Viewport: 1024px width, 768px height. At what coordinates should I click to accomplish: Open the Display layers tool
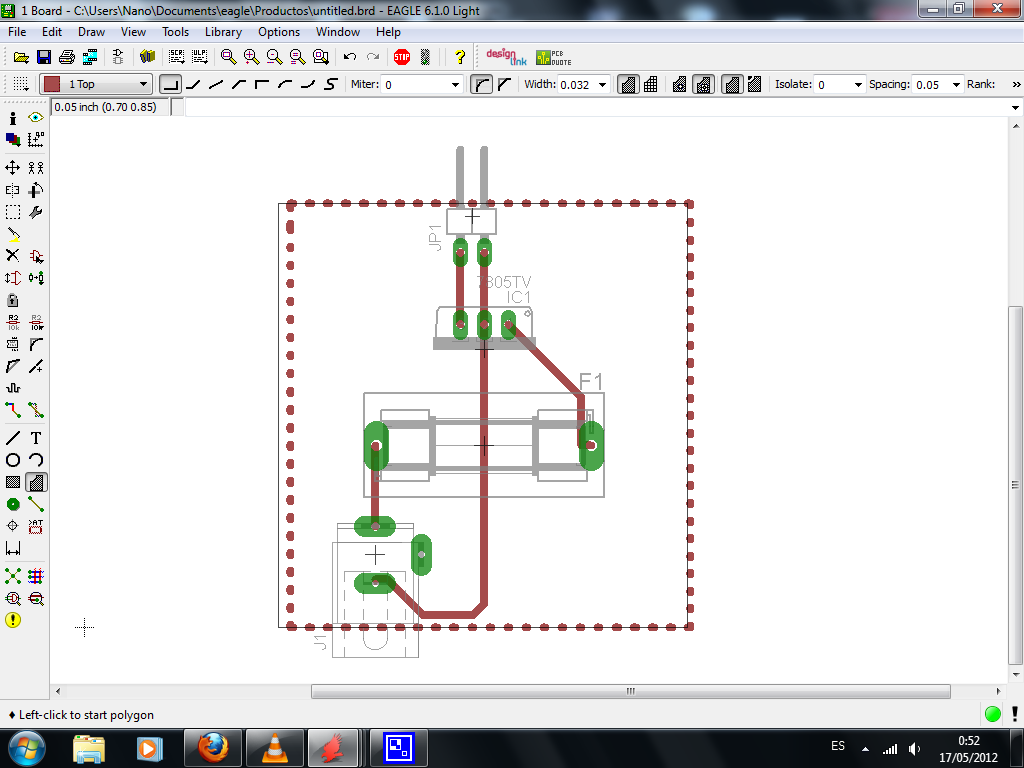click(12, 139)
